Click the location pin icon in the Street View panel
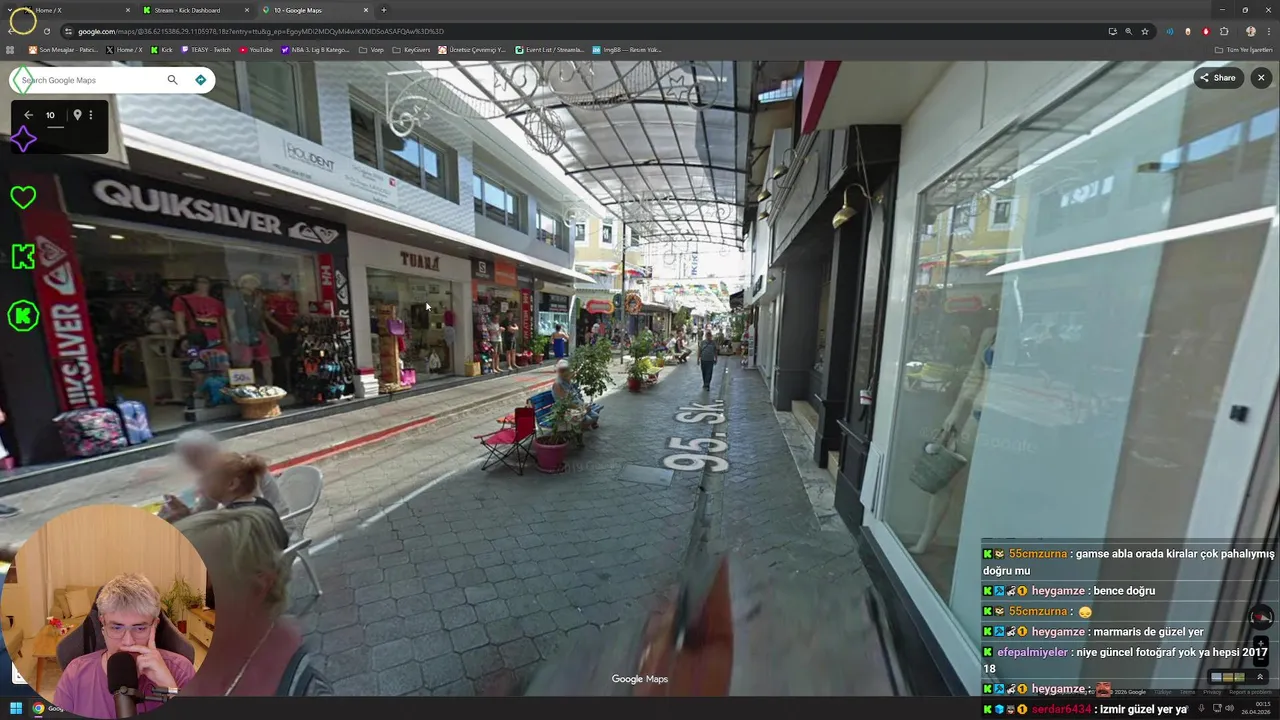The height and width of the screenshot is (720, 1280). click(x=77, y=115)
